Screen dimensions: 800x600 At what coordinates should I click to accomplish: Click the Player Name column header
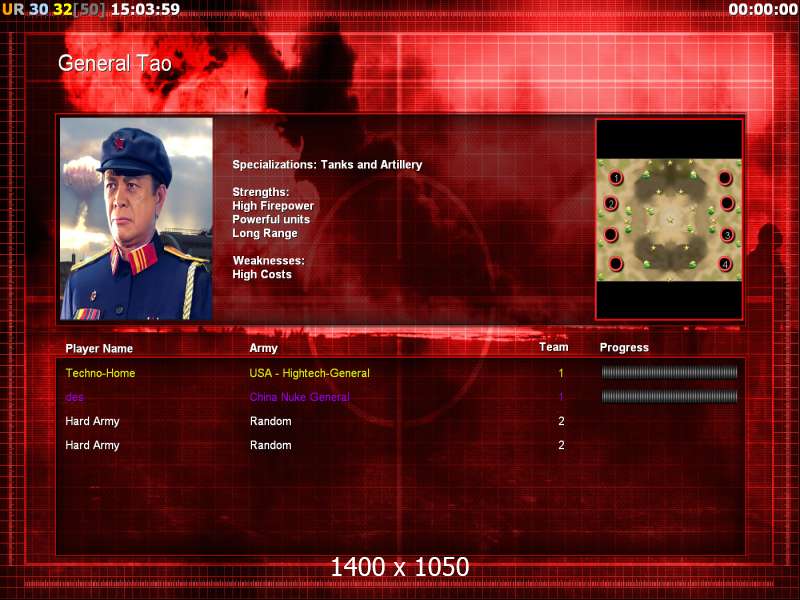pyautogui.click(x=99, y=348)
